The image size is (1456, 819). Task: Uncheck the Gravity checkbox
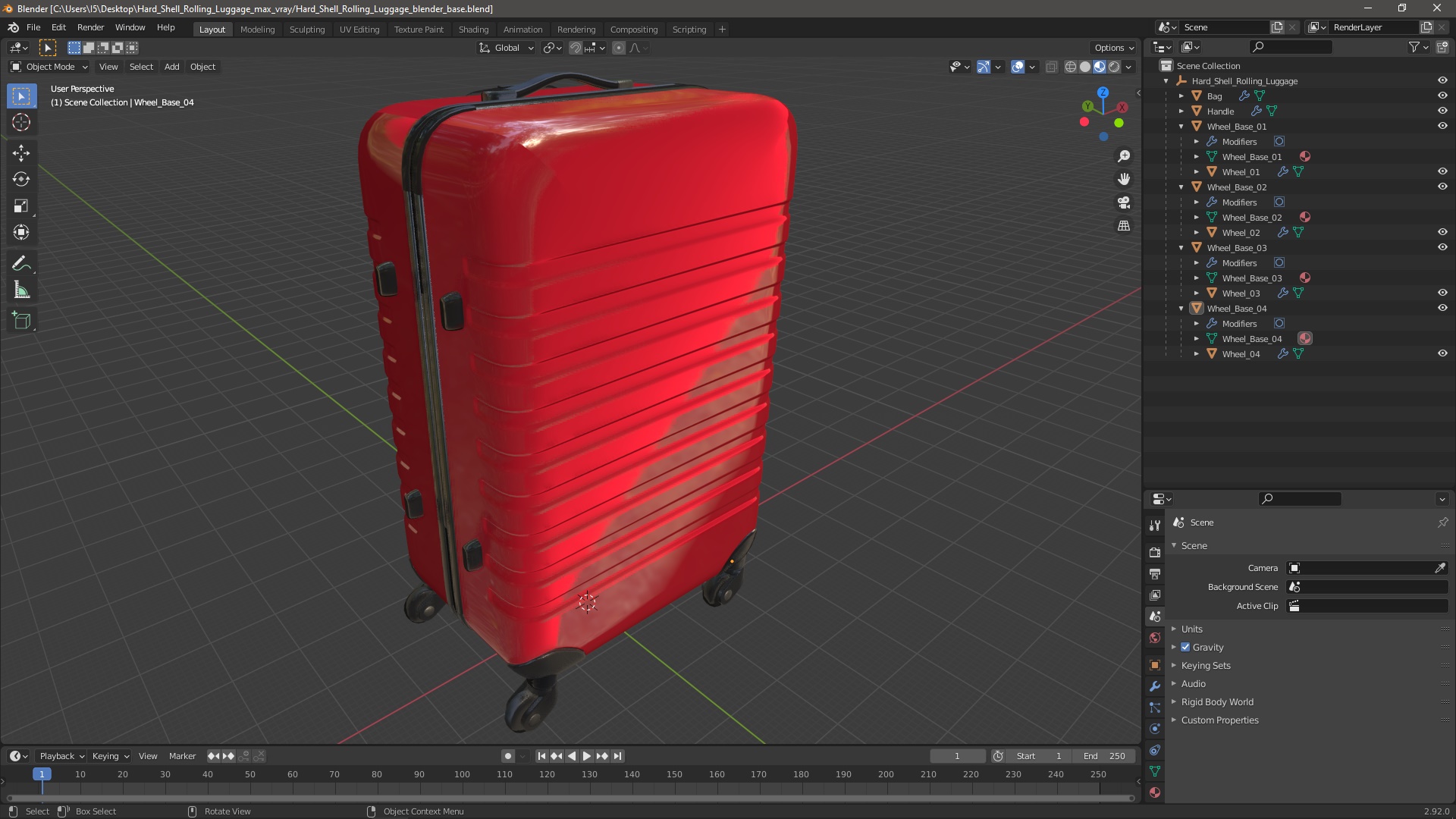click(1185, 647)
